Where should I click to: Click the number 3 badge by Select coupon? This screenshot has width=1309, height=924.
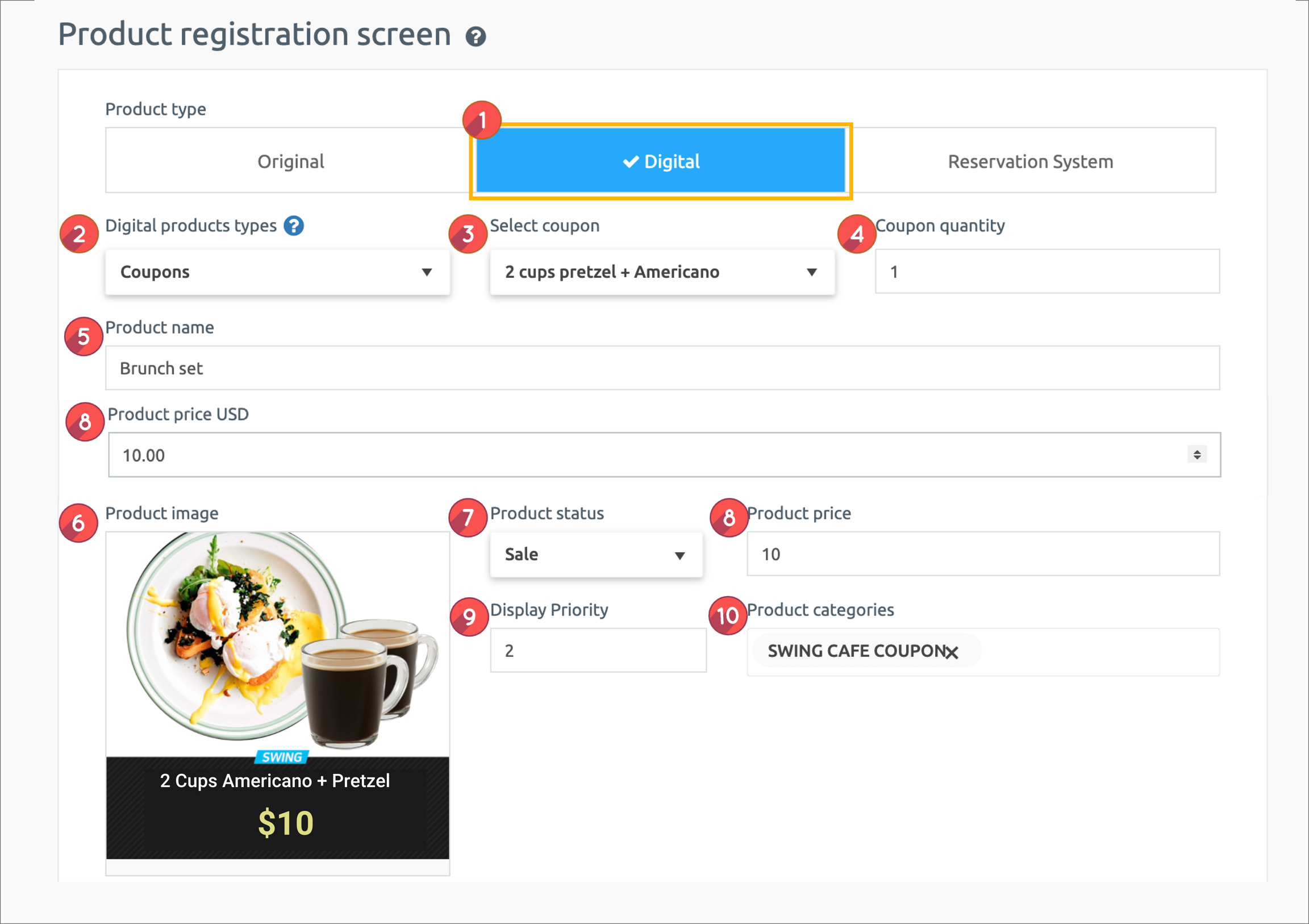click(x=468, y=234)
